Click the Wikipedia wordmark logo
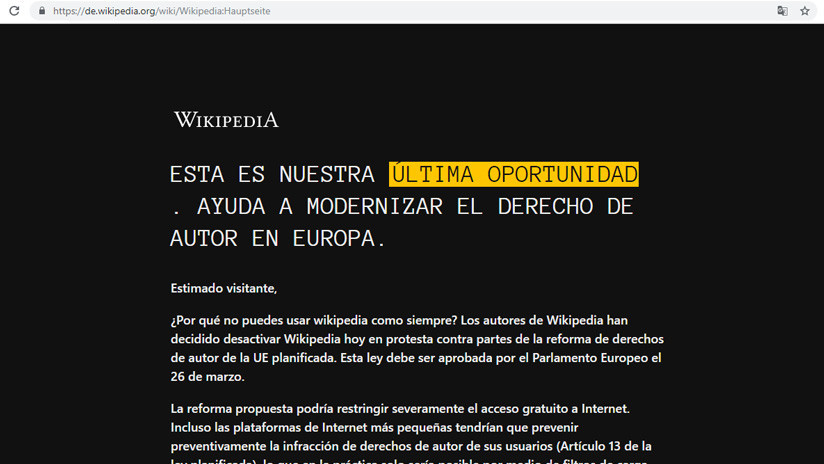824x464 pixels. tap(226, 120)
